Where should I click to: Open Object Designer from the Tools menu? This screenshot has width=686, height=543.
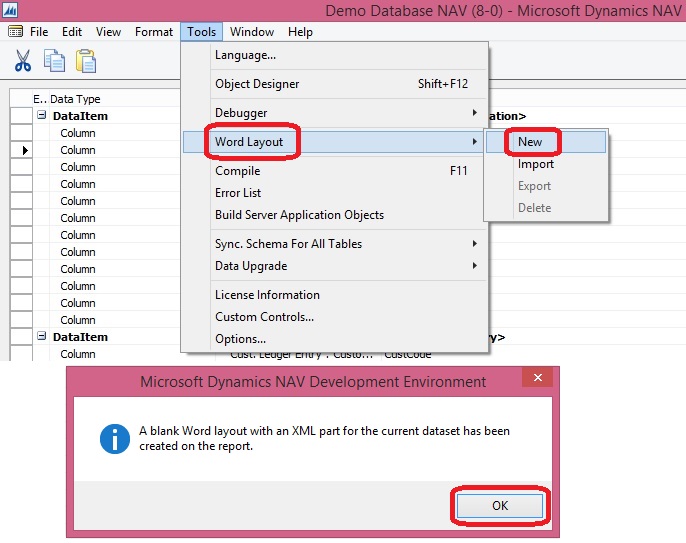(x=257, y=84)
